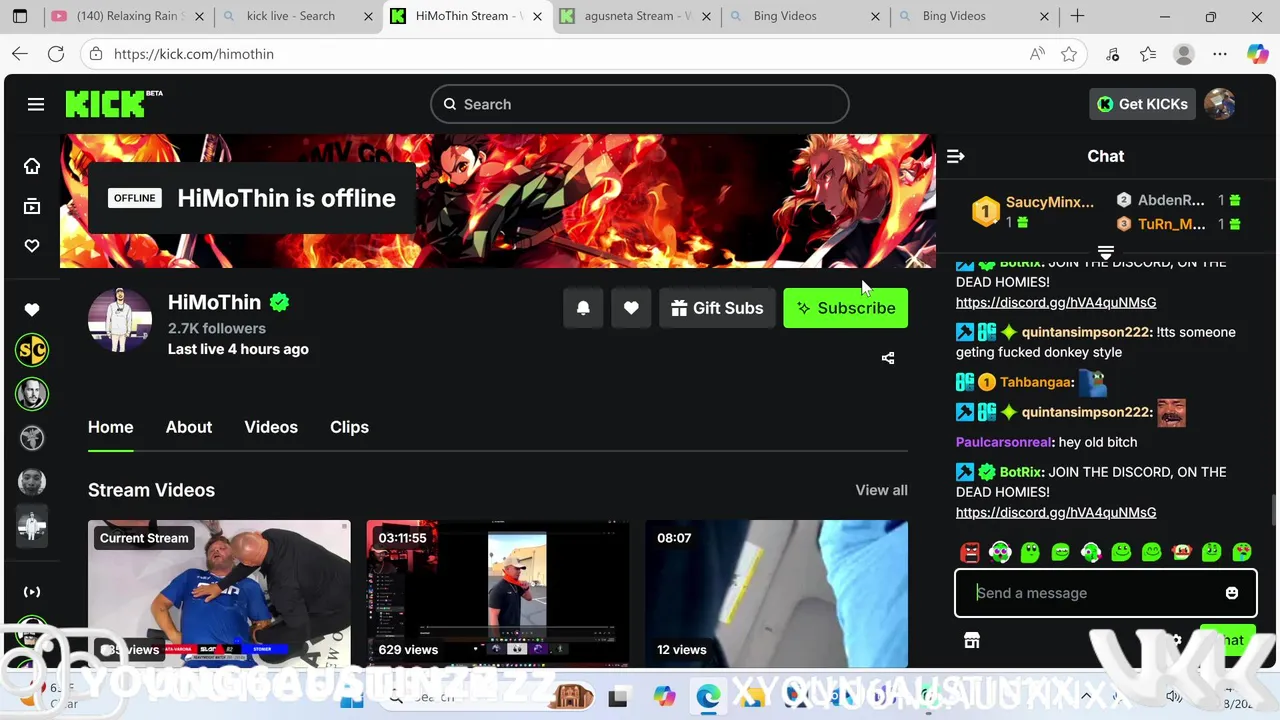Screen dimensions: 1280x720
Task: Click the chat panel vertical scrollbar
Action: click(x=1274, y=508)
